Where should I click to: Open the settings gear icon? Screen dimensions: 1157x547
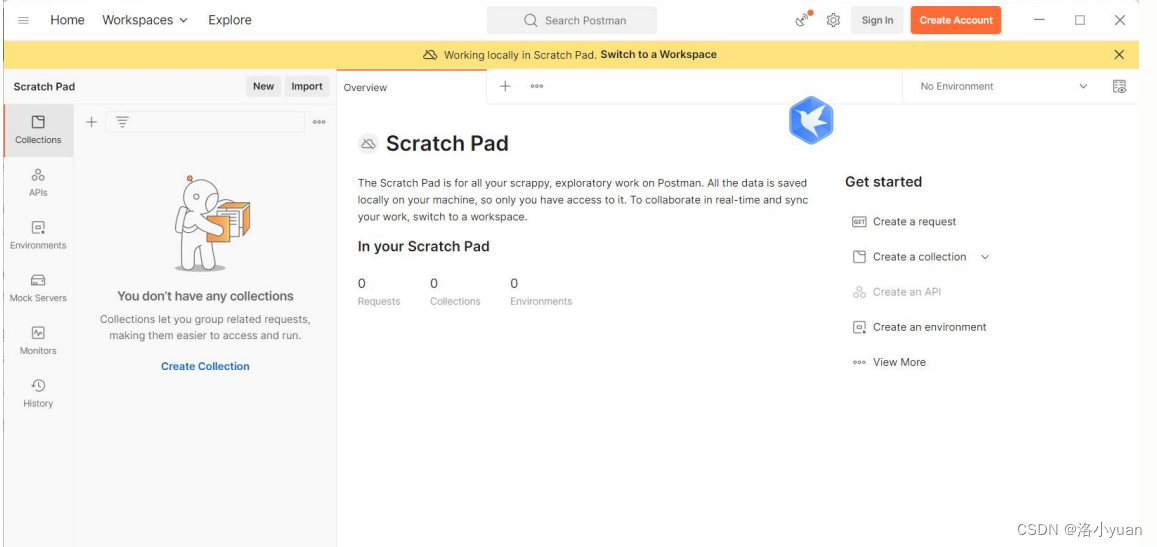833,21
